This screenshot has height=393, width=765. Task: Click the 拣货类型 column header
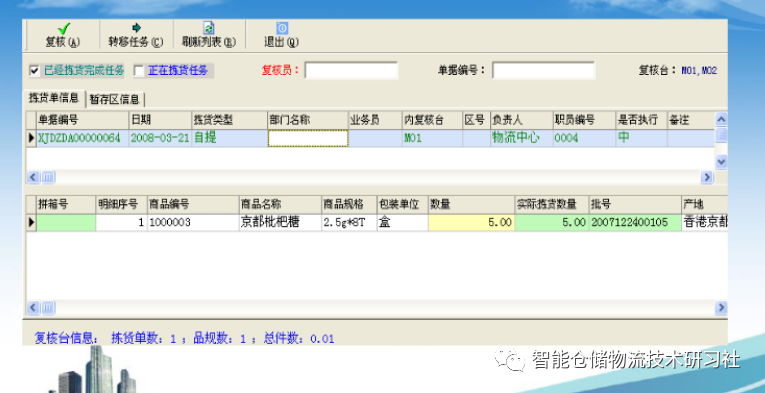[x=230, y=120]
